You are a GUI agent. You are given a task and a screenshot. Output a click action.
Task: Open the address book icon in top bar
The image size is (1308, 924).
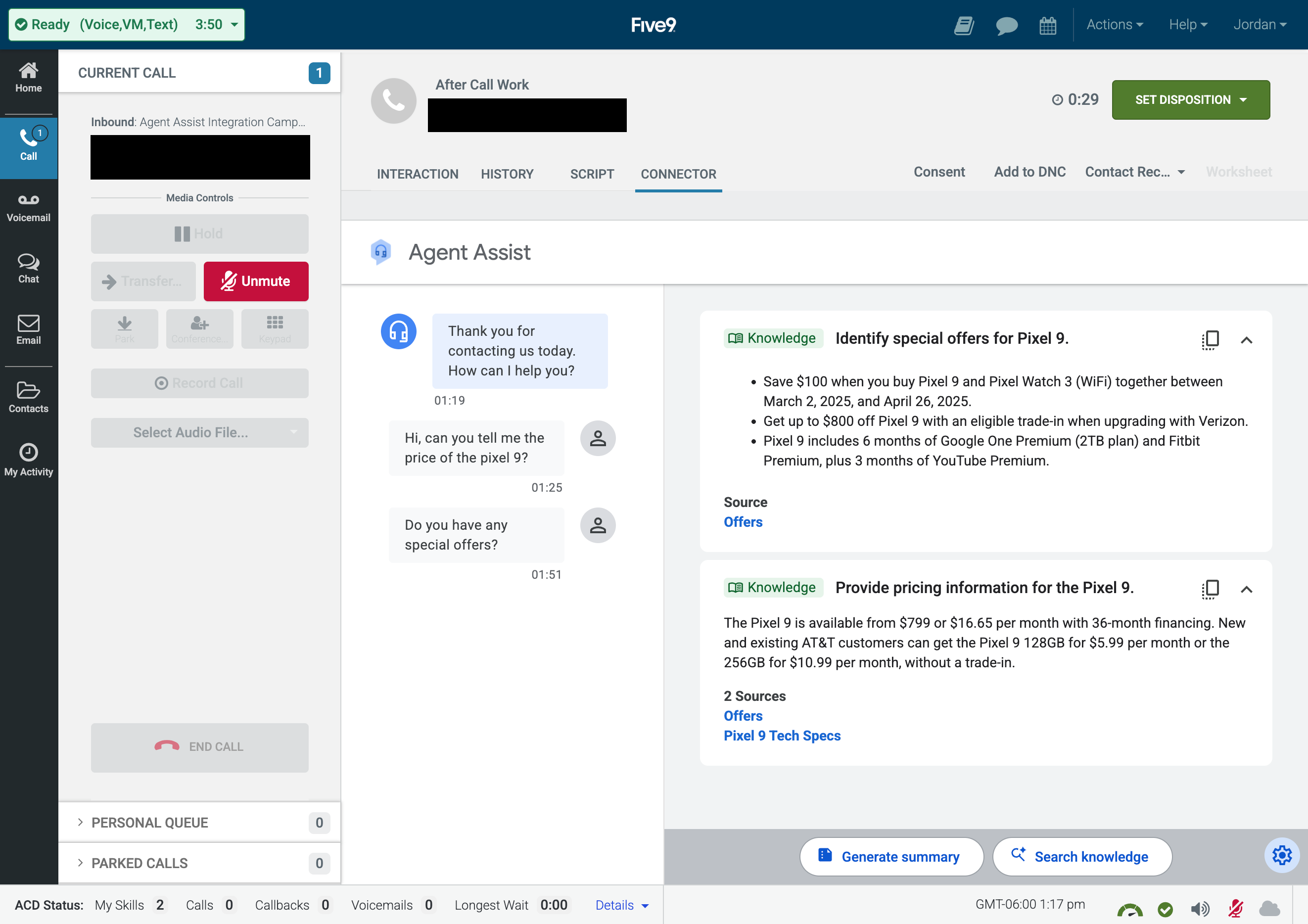(x=964, y=25)
